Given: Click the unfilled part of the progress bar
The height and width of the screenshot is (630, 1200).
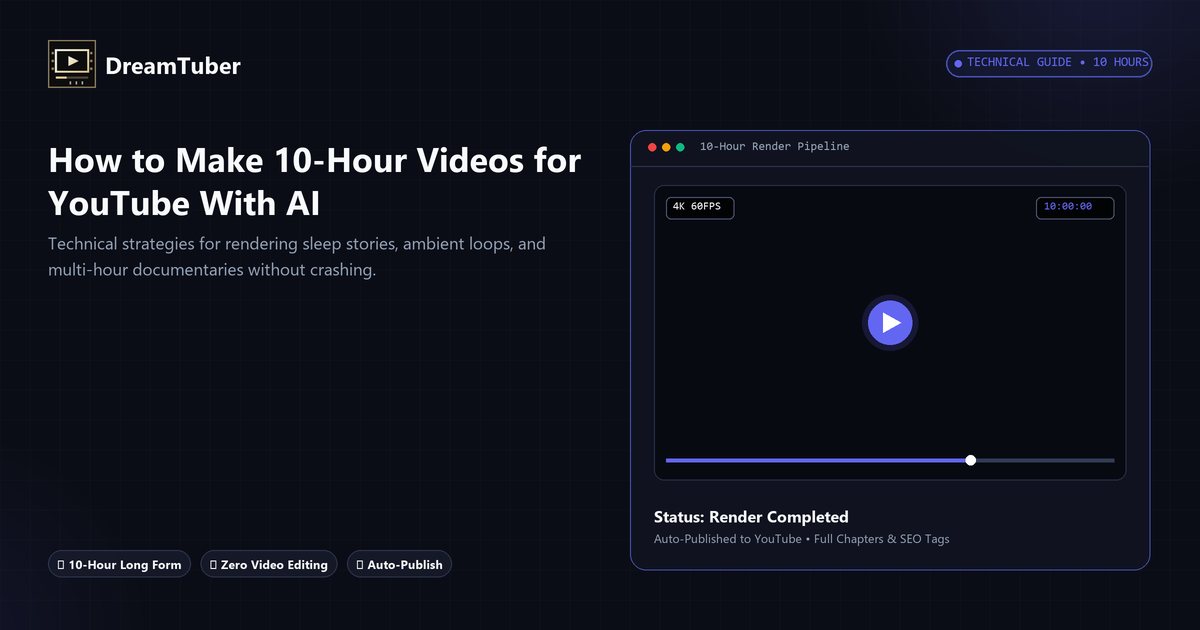Looking at the screenshot, I should pos(1043,460).
